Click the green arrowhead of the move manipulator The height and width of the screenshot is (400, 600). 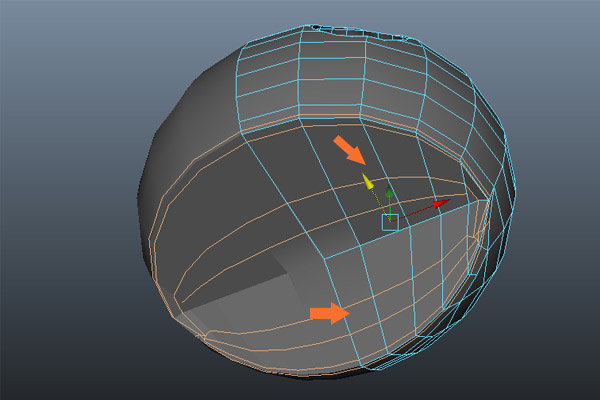389,192
